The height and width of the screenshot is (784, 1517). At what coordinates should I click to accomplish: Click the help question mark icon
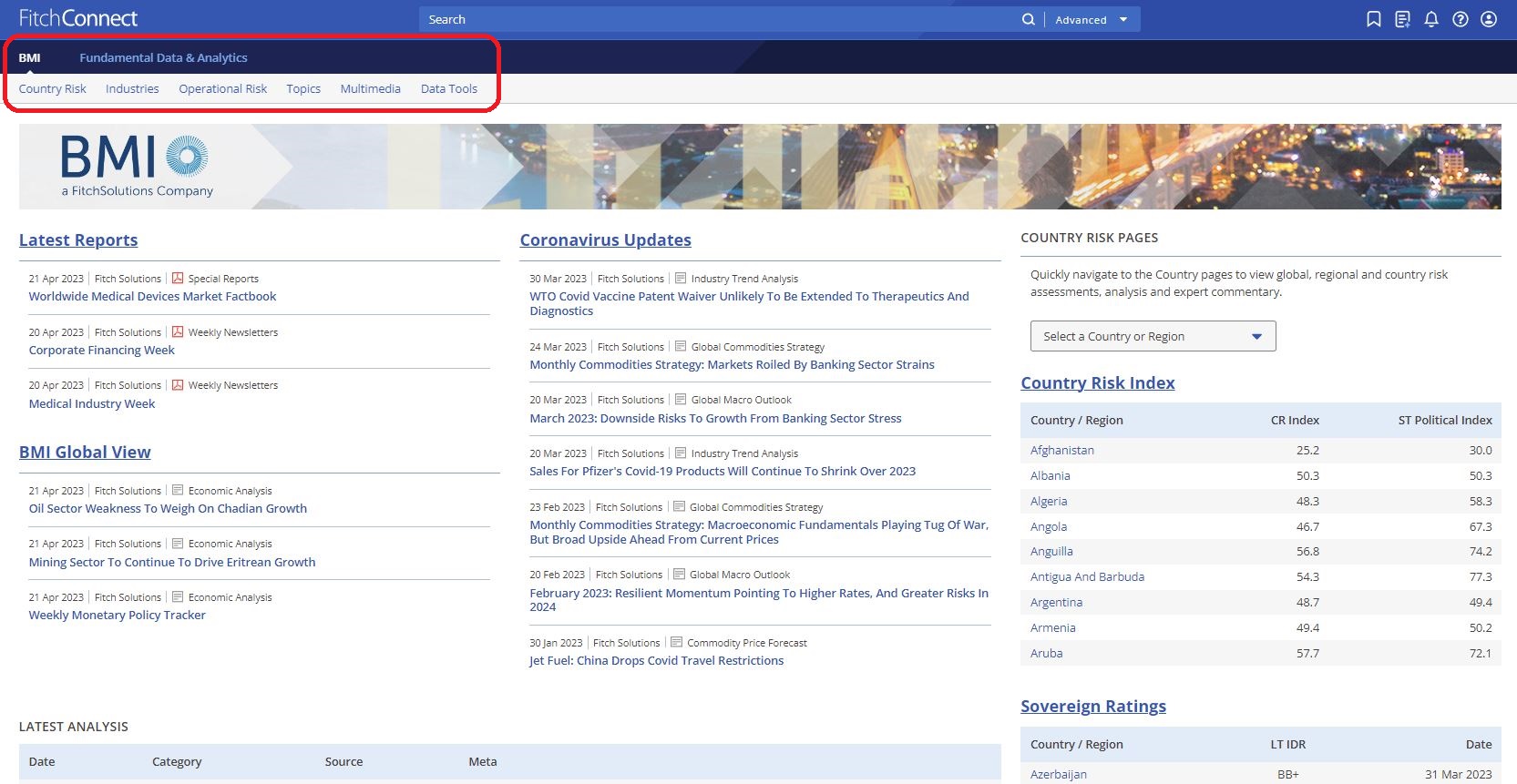tap(1461, 19)
